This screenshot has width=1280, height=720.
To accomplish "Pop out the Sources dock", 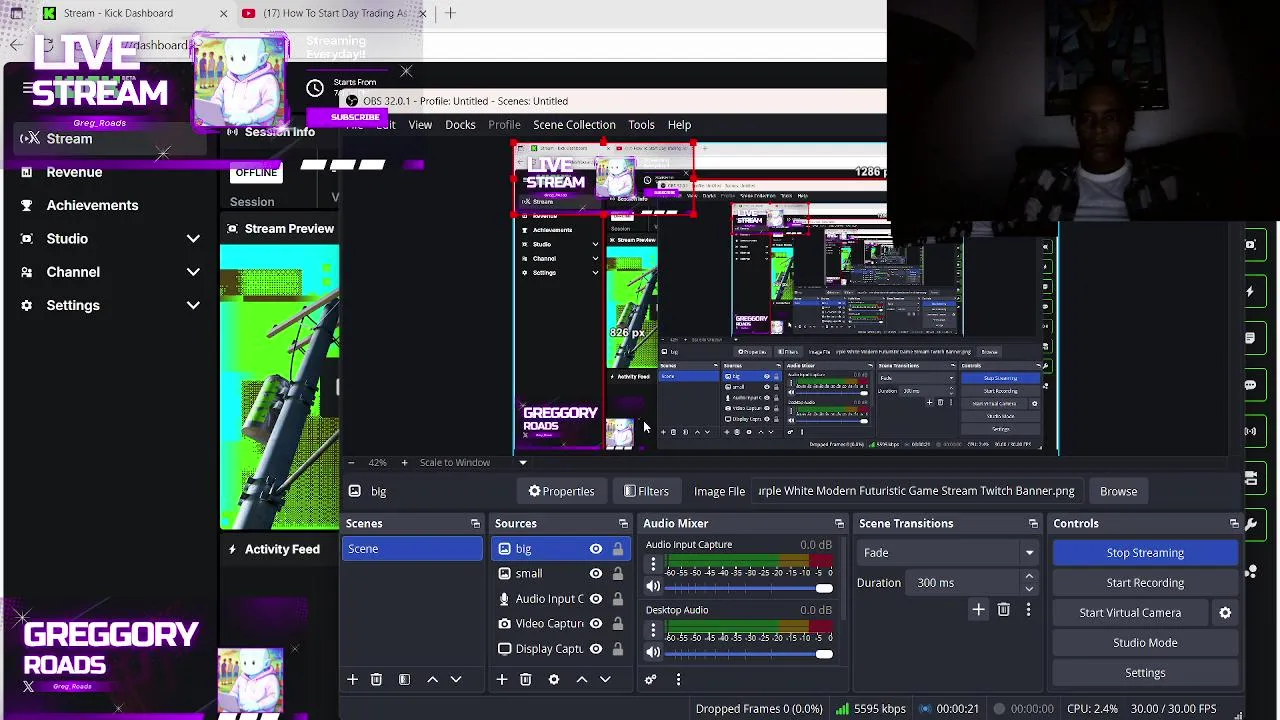I will [623, 524].
